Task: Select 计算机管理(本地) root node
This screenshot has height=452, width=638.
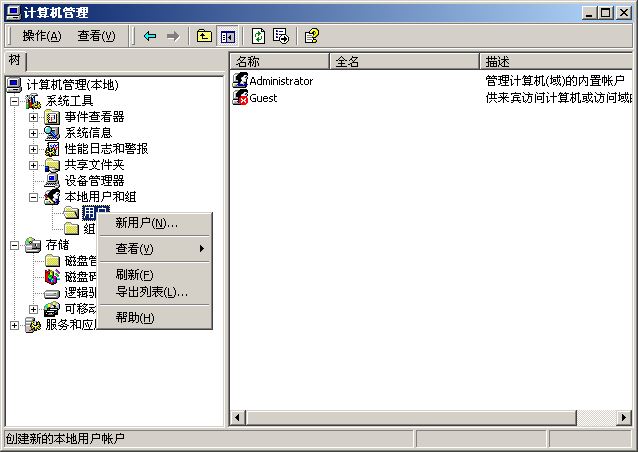Action: pos(72,85)
